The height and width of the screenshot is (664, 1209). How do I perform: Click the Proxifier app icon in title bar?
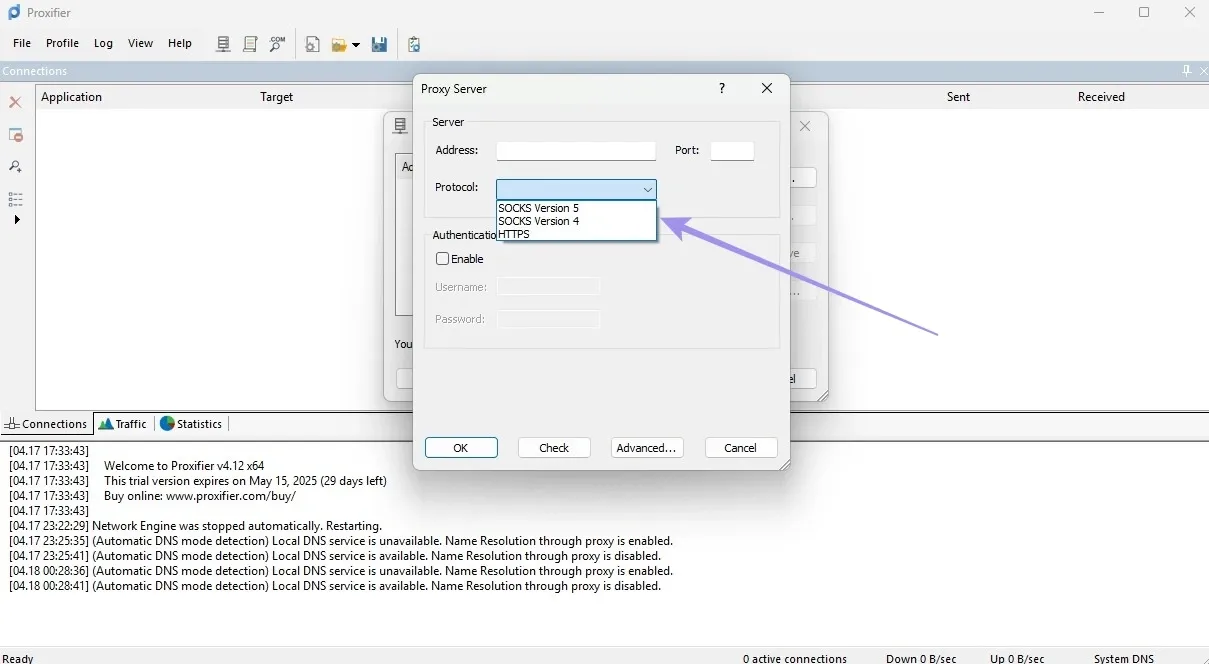(x=14, y=13)
